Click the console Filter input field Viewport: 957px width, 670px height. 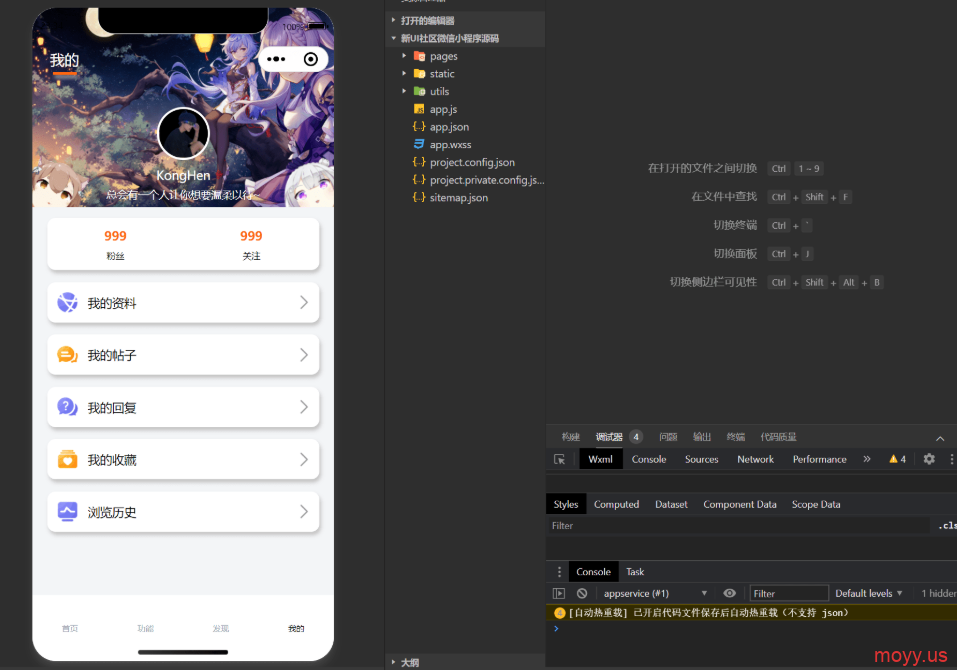(789, 593)
